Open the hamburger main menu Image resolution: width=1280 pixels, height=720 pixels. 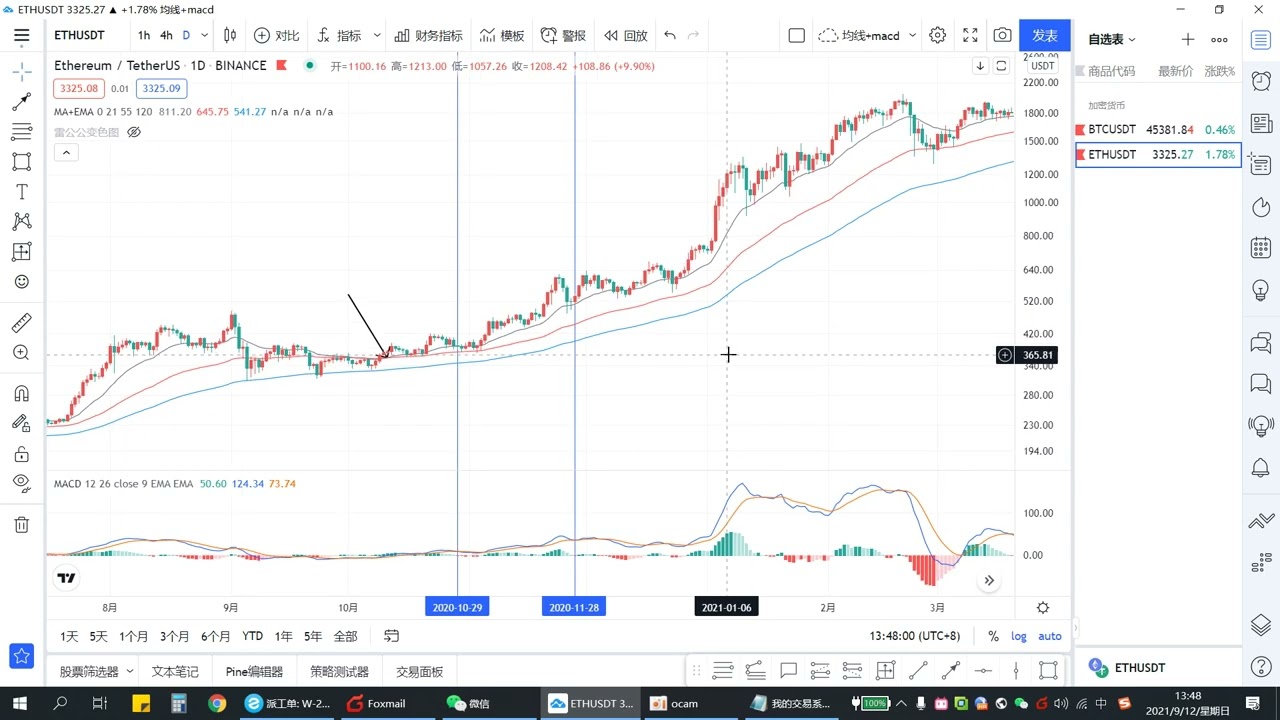coord(21,35)
